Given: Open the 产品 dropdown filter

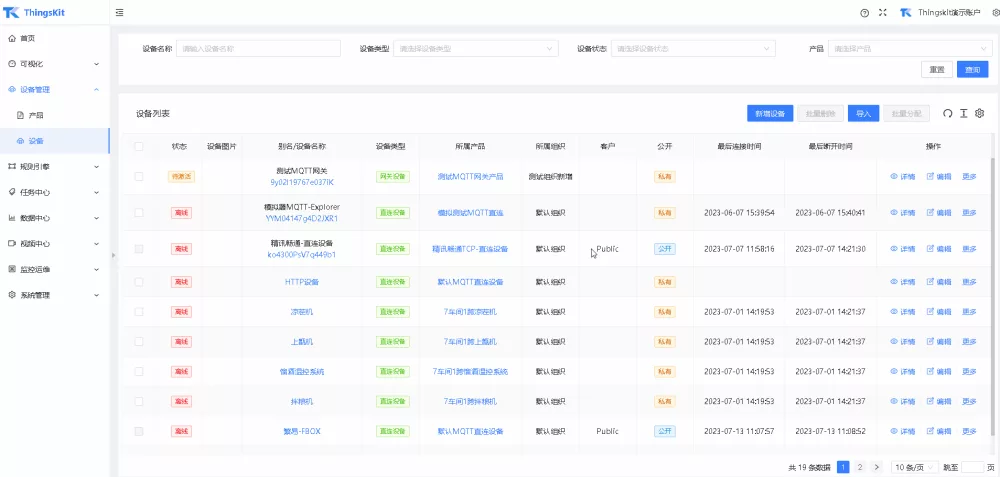Looking at the screenshot, I should (x=908, y=48).
